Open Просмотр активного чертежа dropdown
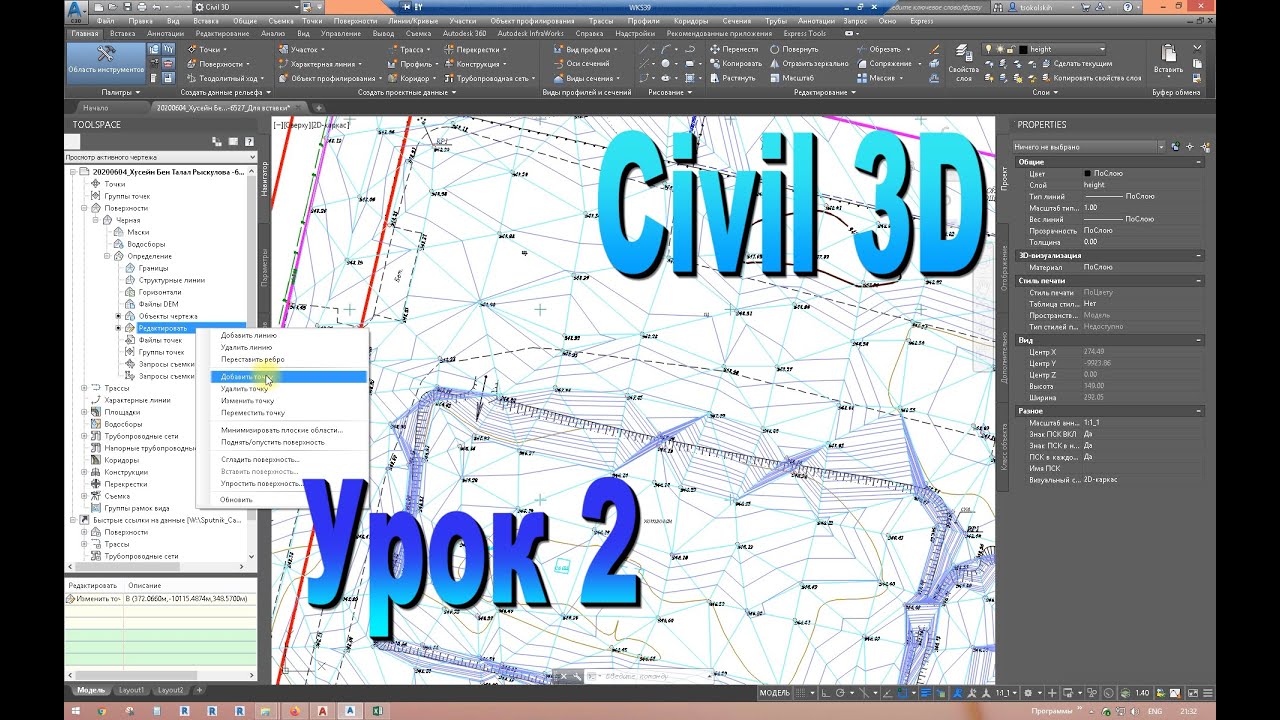The height and width of the screenshot is (720, 1280). [160, 157]
